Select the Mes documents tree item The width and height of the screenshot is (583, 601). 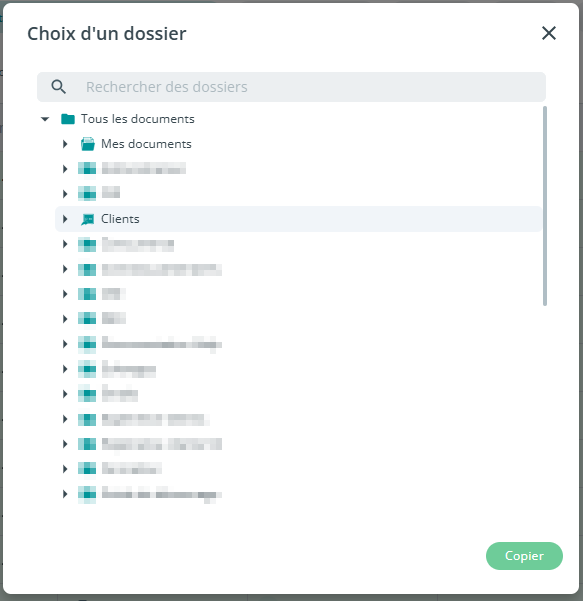146,144
